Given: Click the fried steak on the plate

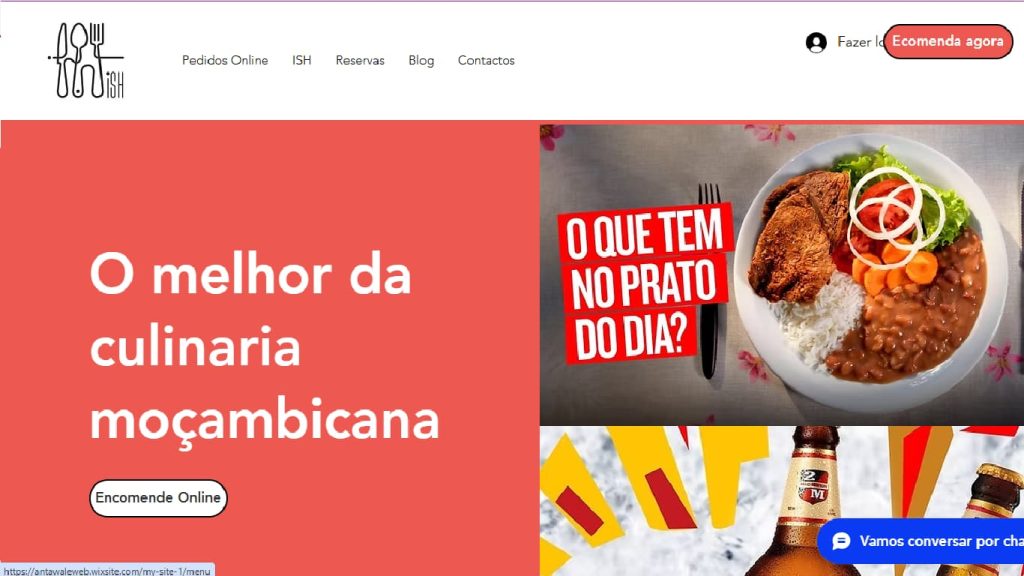Looking at the screenshot, I should coord(799,234).
